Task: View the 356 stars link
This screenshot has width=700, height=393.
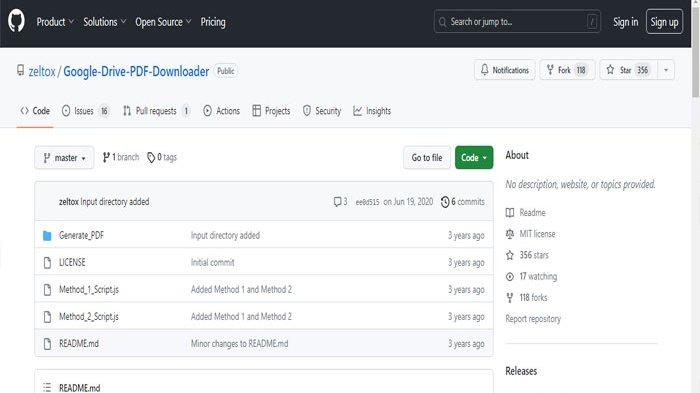Action: (527, 255)
